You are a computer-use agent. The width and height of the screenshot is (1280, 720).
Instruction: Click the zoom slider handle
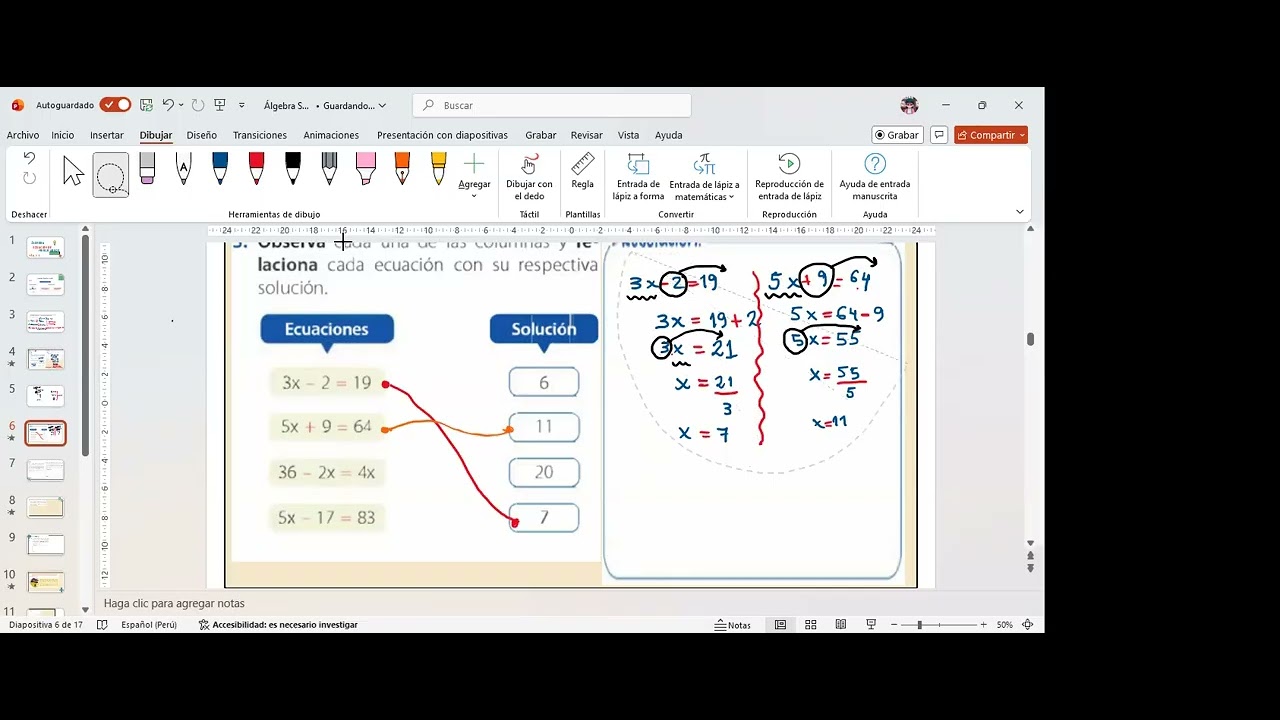pos(919,625)
